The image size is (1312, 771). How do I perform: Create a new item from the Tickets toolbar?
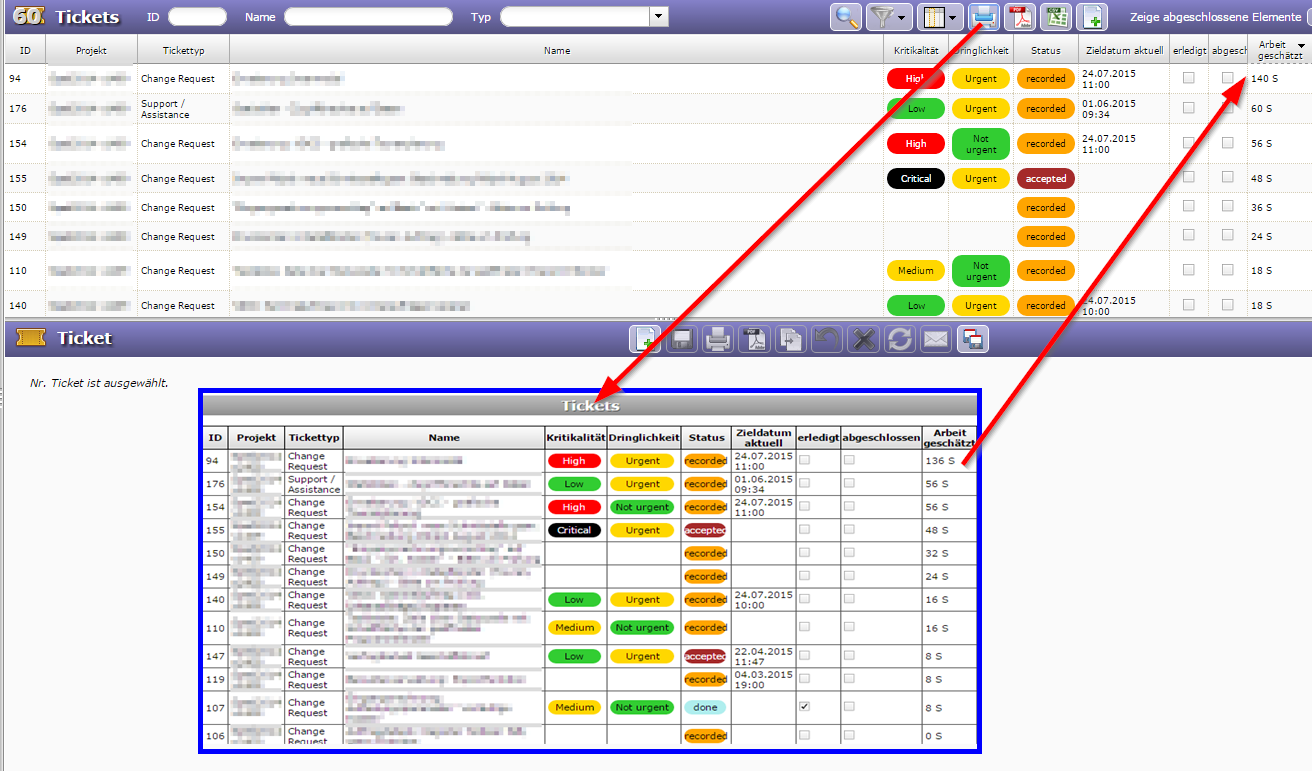1091,17
